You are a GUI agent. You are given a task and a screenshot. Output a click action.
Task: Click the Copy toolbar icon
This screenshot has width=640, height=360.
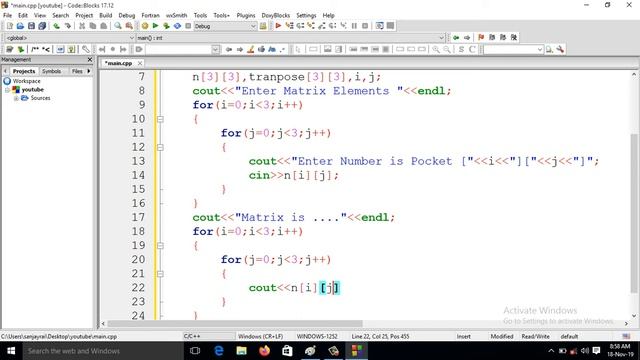tap(93, 26)
